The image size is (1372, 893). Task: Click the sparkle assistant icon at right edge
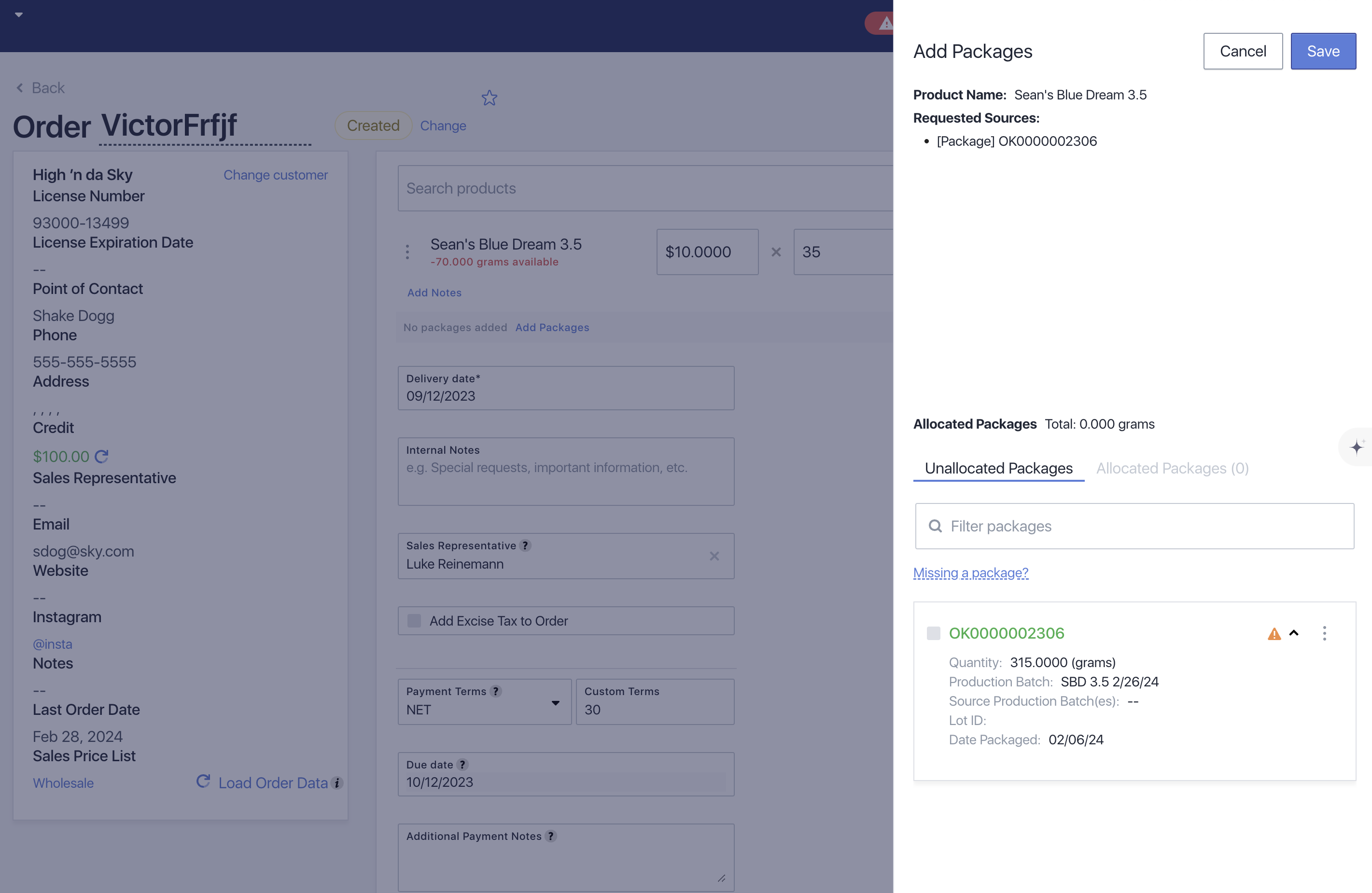point(1356,447)
